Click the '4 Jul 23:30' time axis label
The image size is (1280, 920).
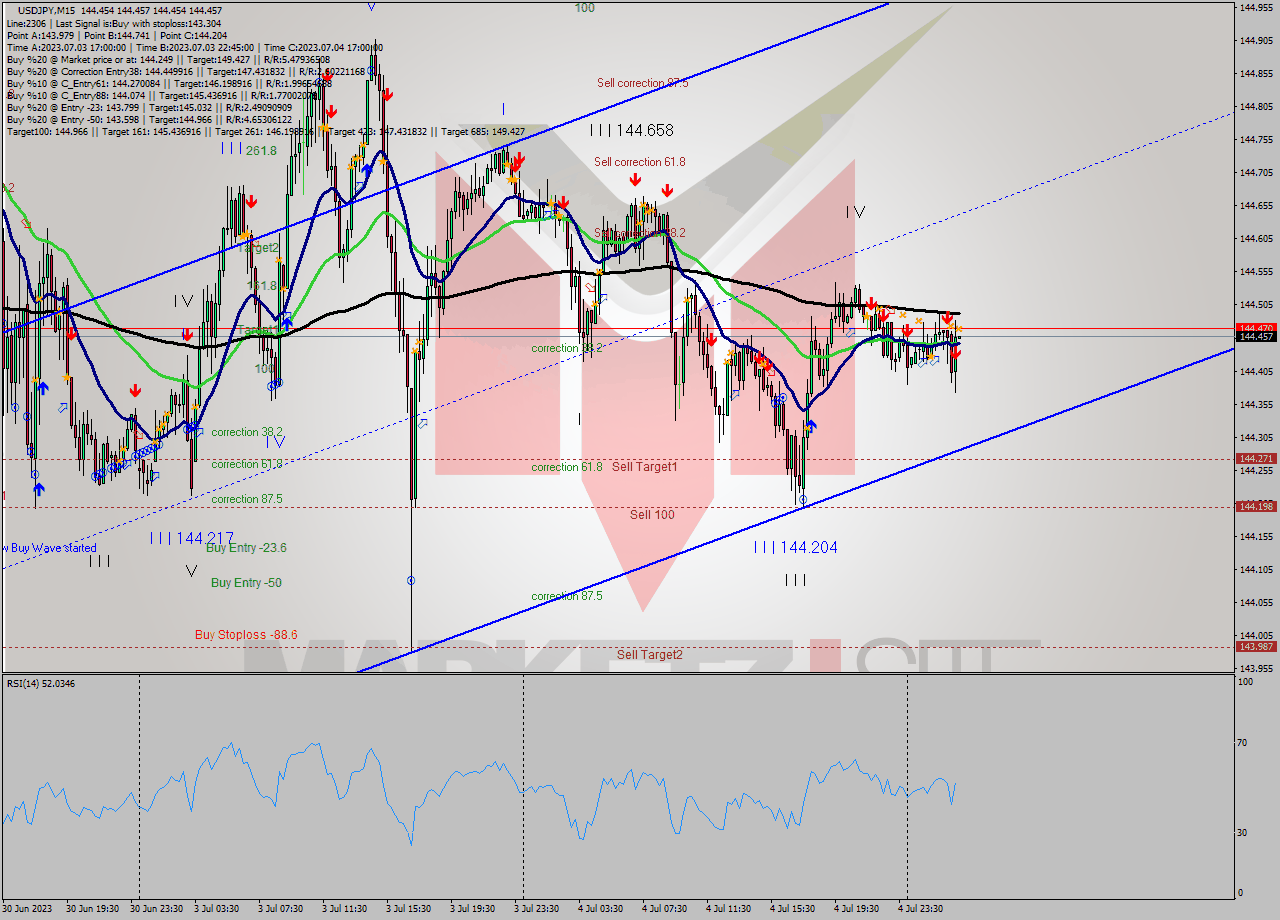tap(921, 909)
